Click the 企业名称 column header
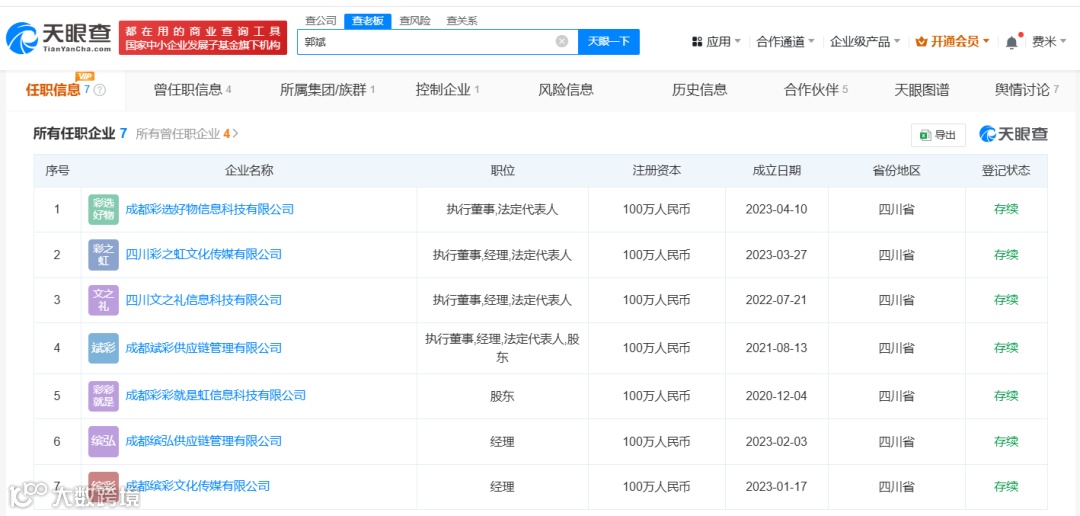The image size is (1080, 516). [x=249, y=171]
